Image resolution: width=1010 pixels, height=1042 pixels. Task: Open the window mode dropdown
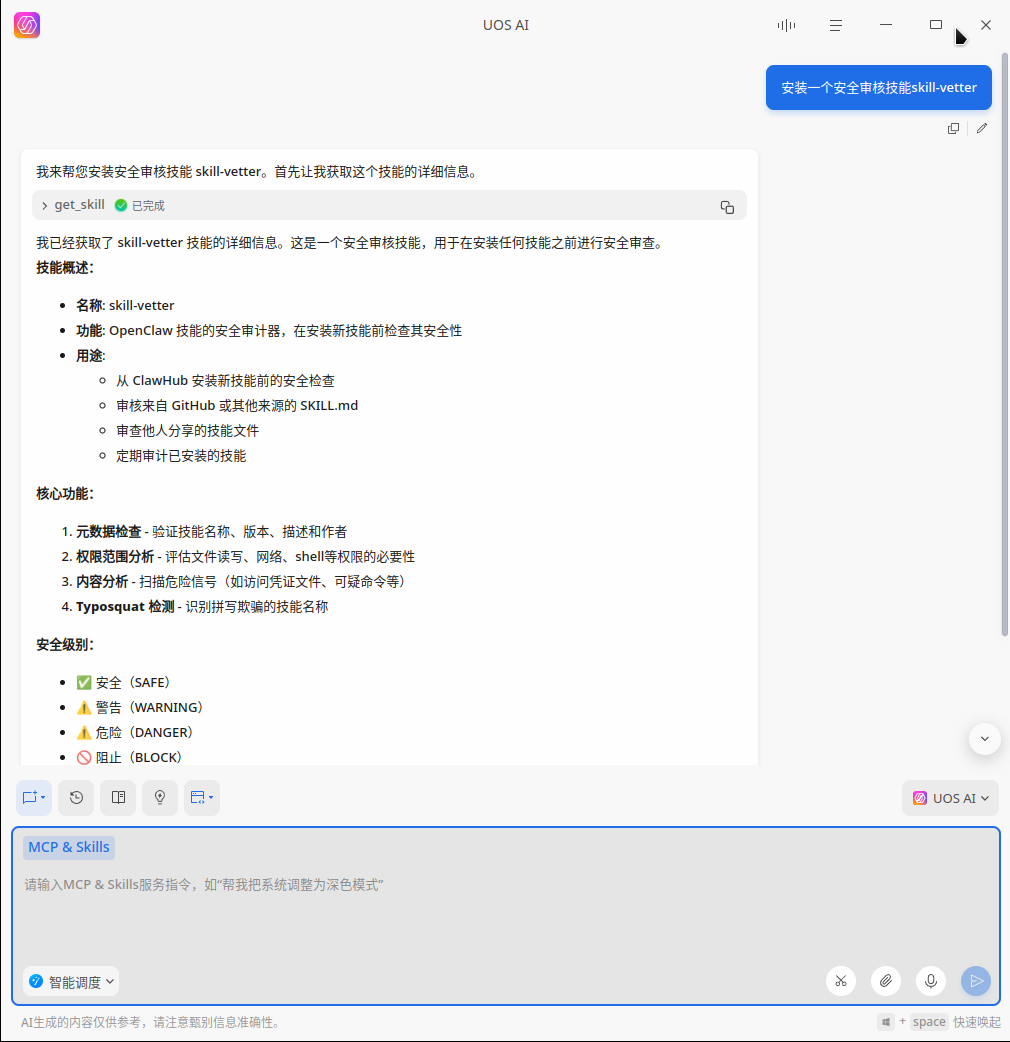point(202,797)
